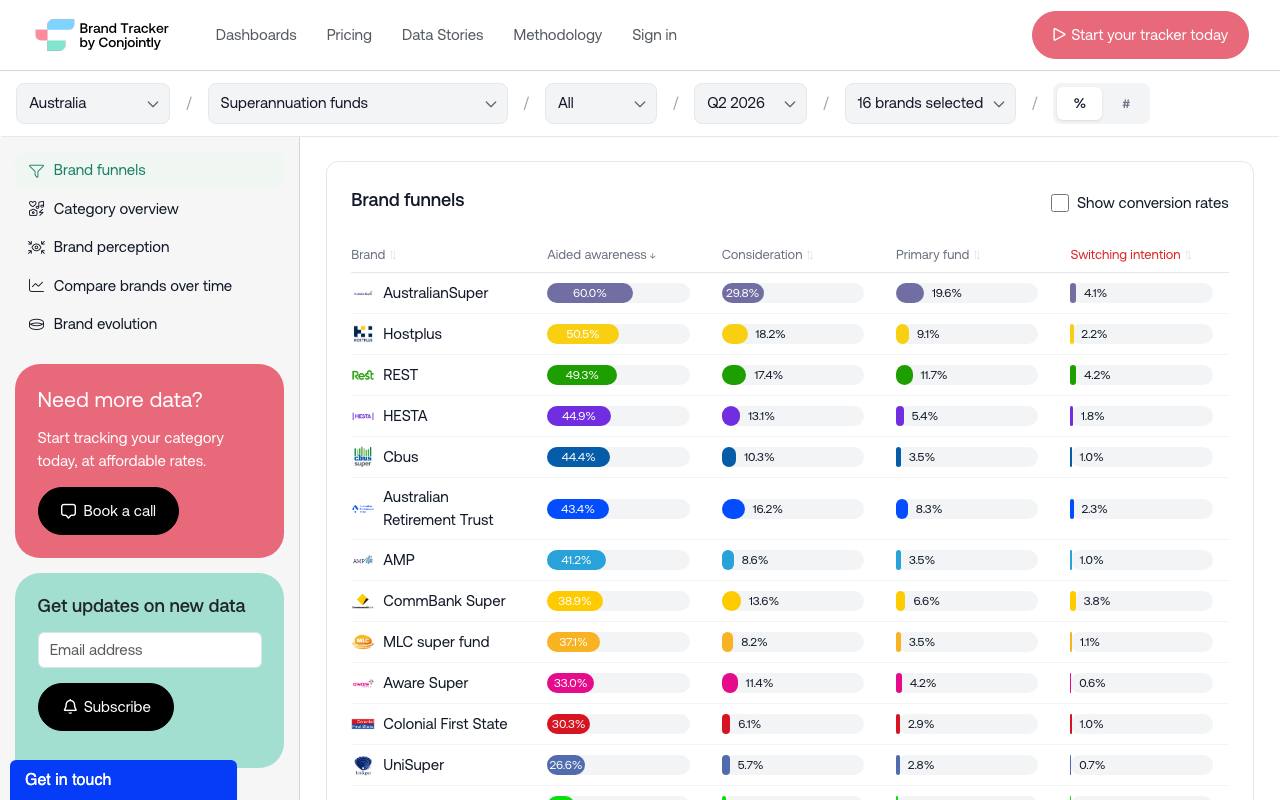Click the AMP brand logo
The image size is (1280, 800).
363,560
